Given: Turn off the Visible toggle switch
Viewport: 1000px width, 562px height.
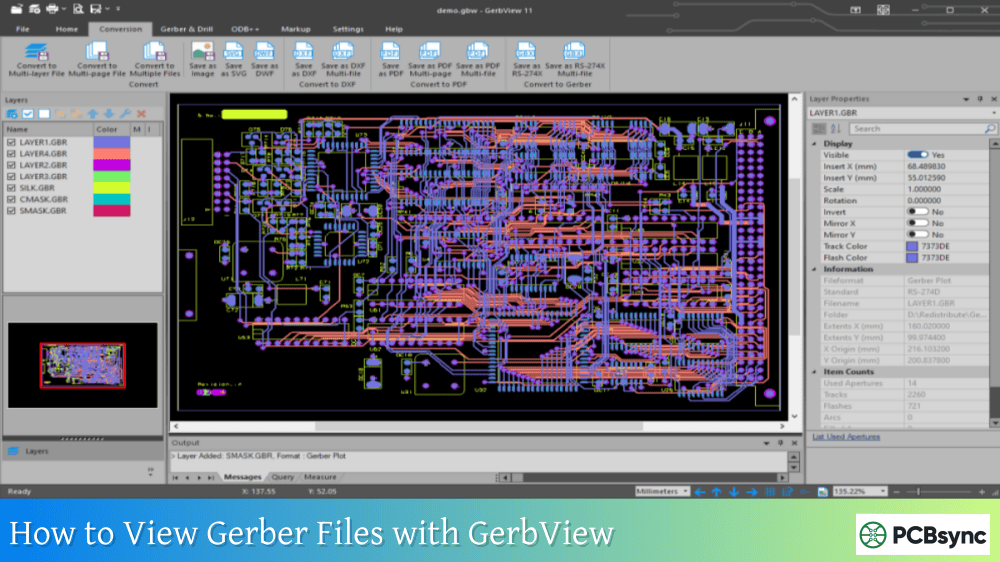Looking at the screenshot, I should coord(916,155).
